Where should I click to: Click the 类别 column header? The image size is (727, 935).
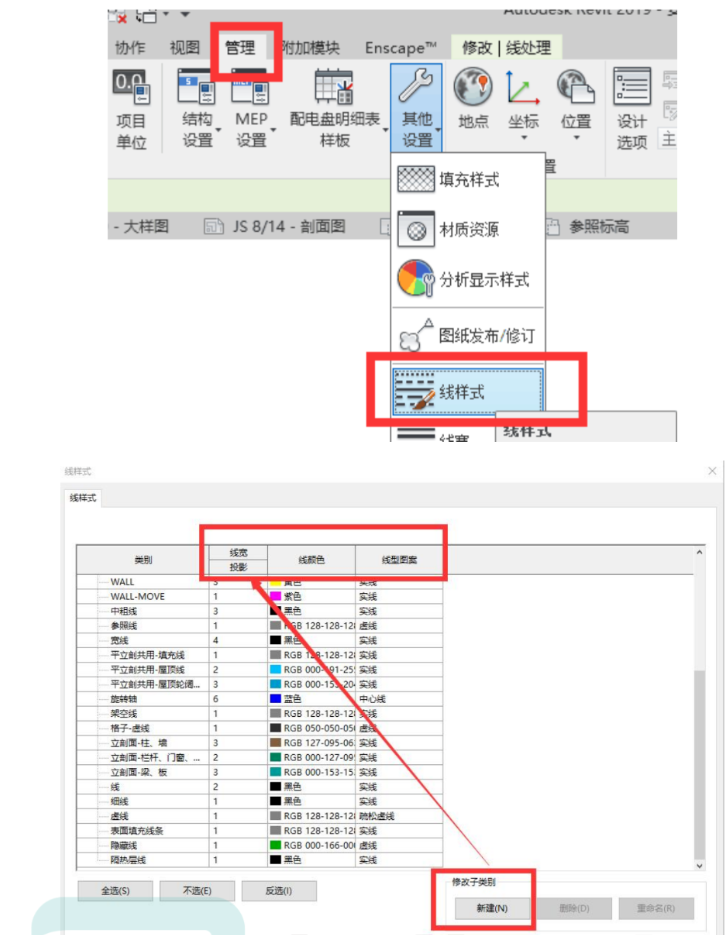pos(143,559)
